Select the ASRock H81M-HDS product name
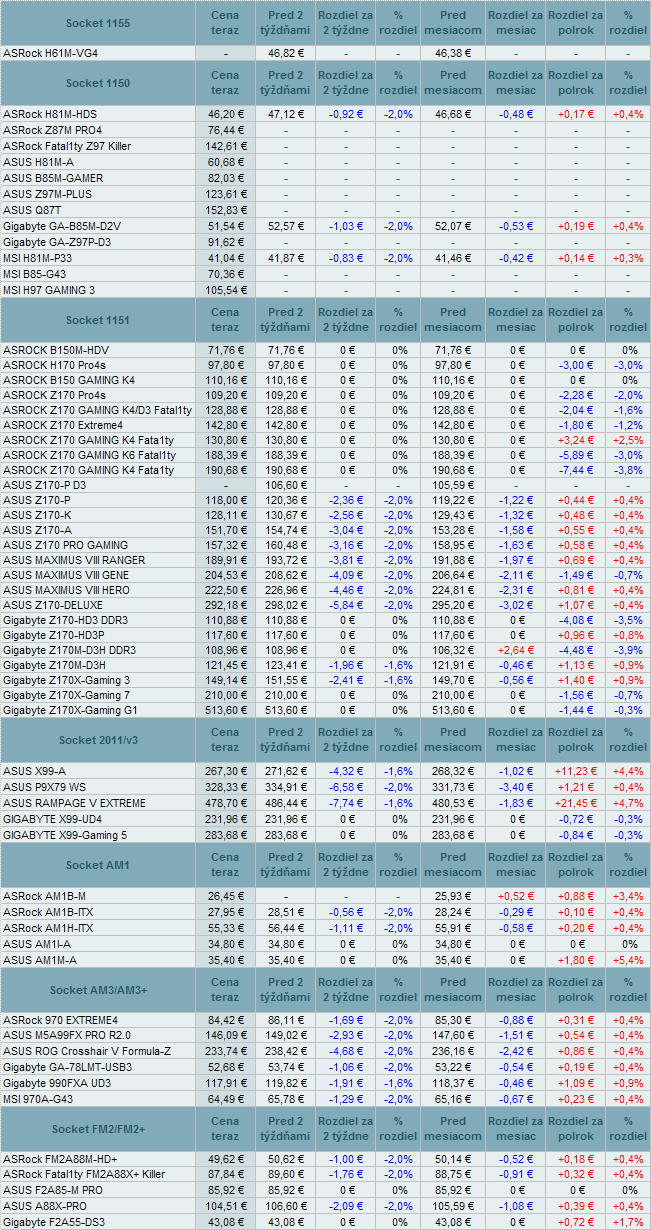Screen dimensions: 651x1230 [x=50, y=115]
